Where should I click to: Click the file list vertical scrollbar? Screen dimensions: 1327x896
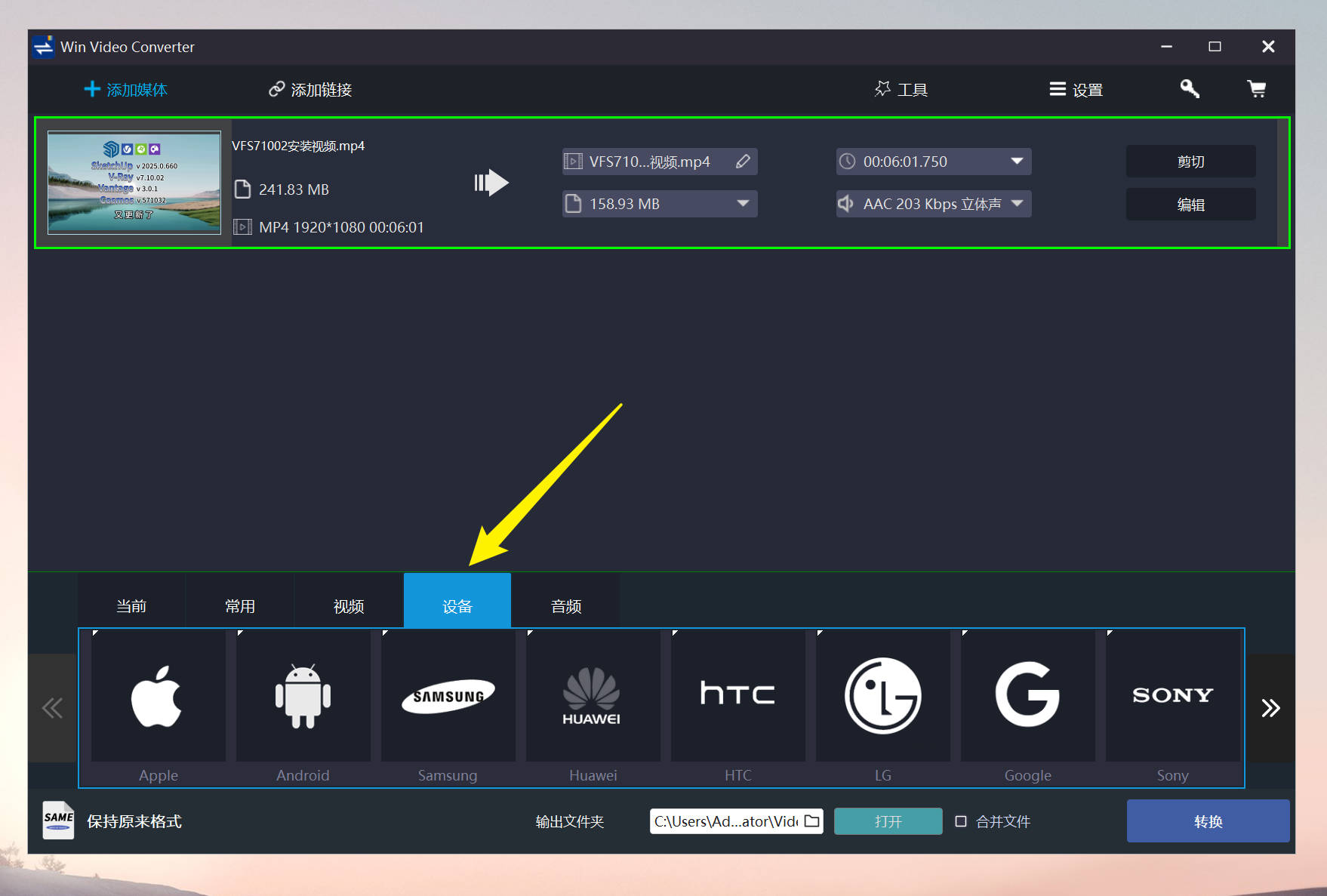tap(1282, 183)
